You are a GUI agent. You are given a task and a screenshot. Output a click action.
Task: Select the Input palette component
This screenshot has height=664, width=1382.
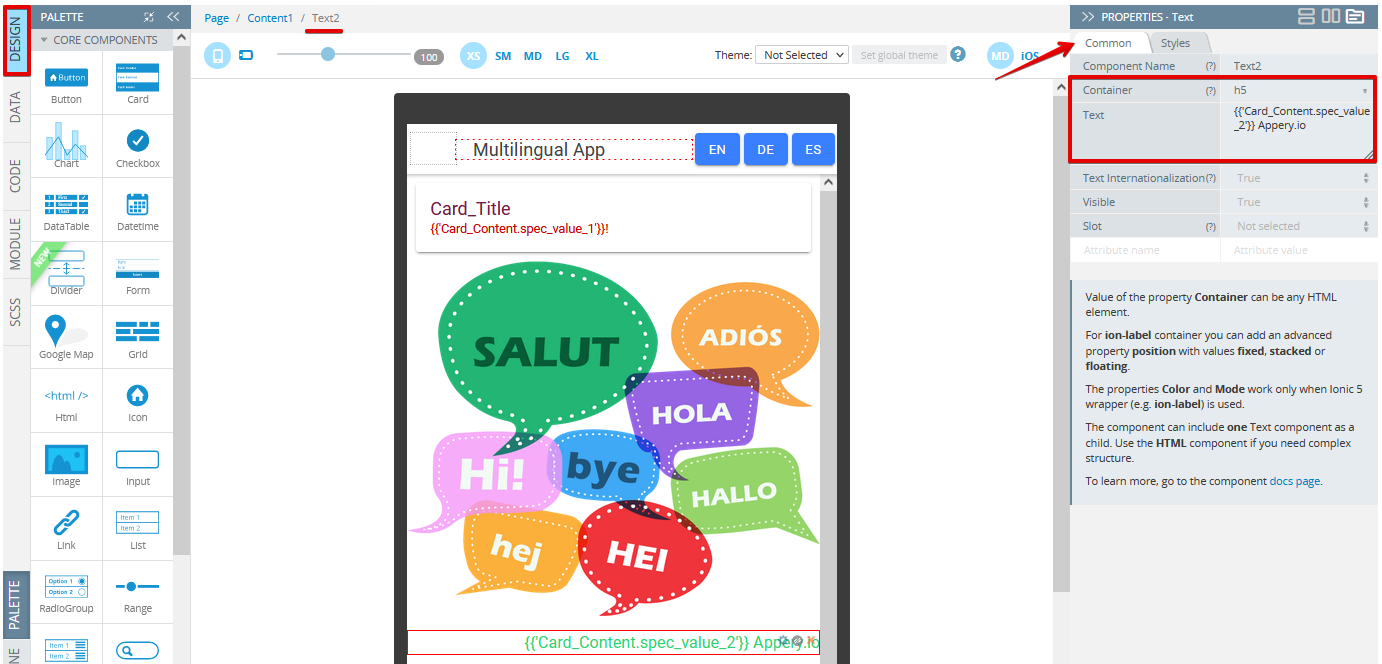[138, 465]
